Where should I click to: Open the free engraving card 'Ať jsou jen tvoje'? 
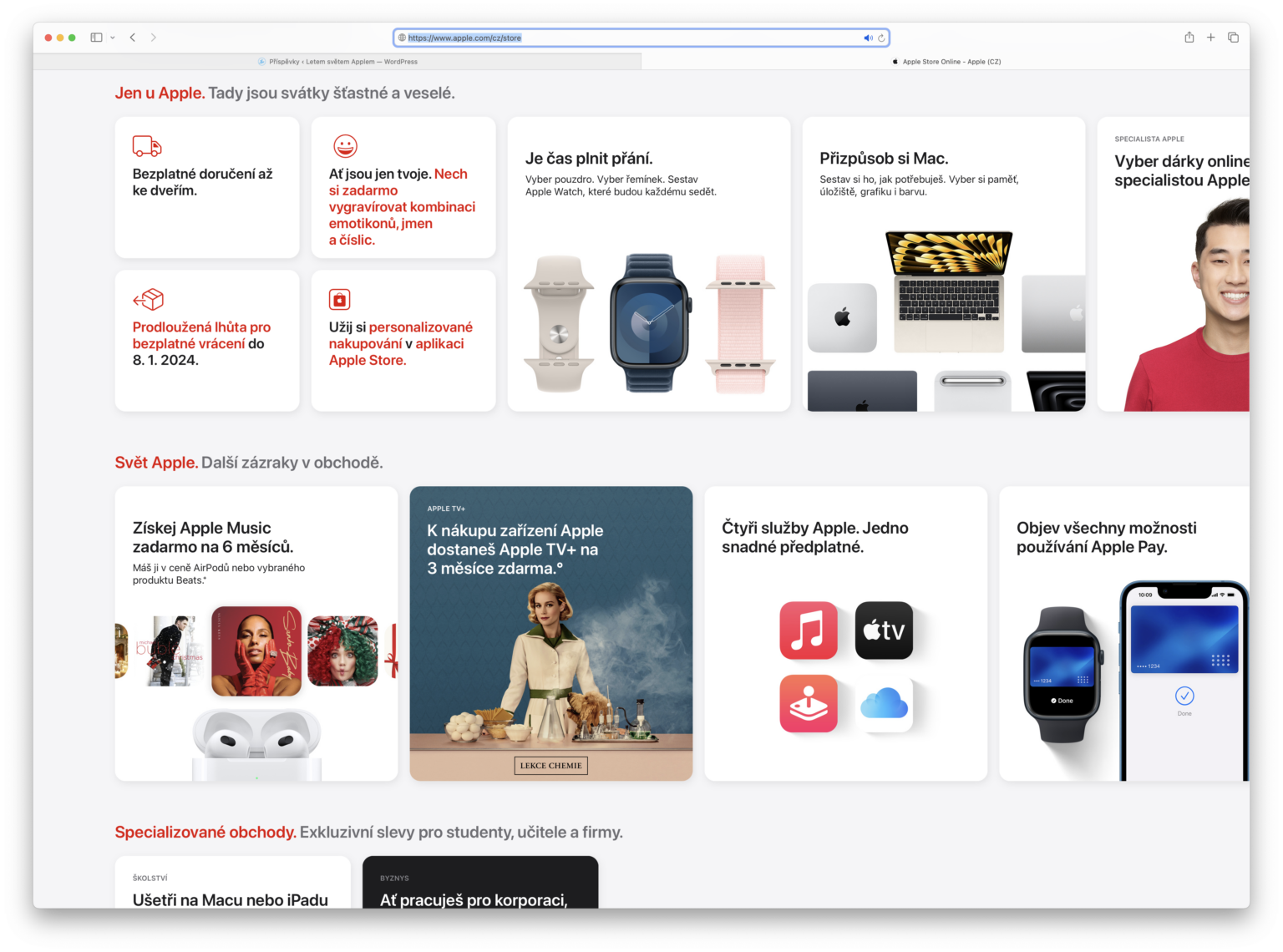point(403,188)
